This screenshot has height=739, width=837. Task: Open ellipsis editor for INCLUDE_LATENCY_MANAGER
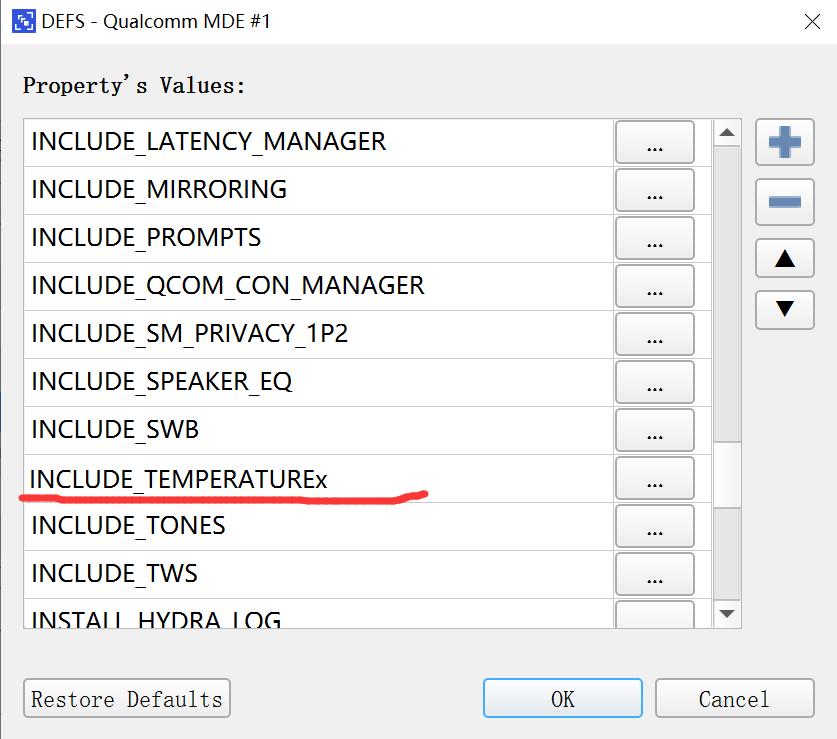(x=654, y=142)
